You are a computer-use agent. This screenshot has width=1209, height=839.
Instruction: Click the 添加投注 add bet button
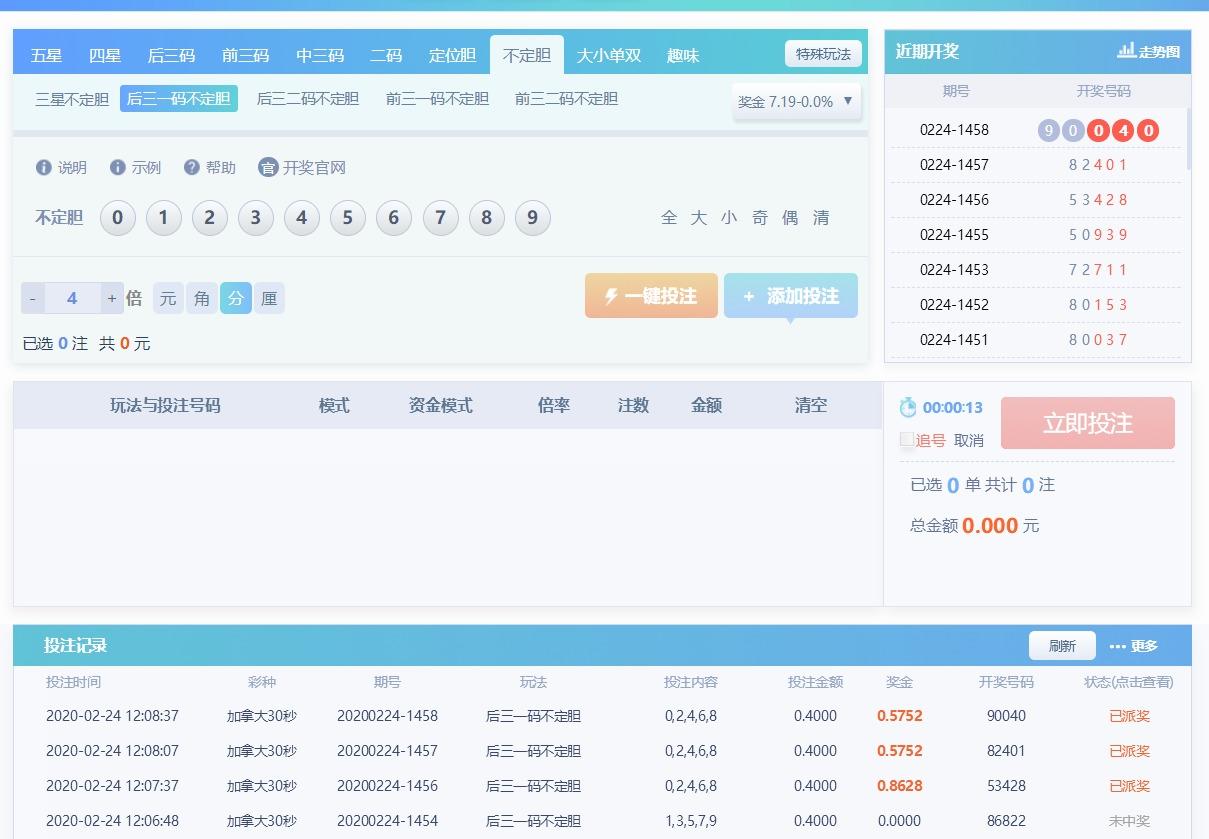click(x=791, y=296)
